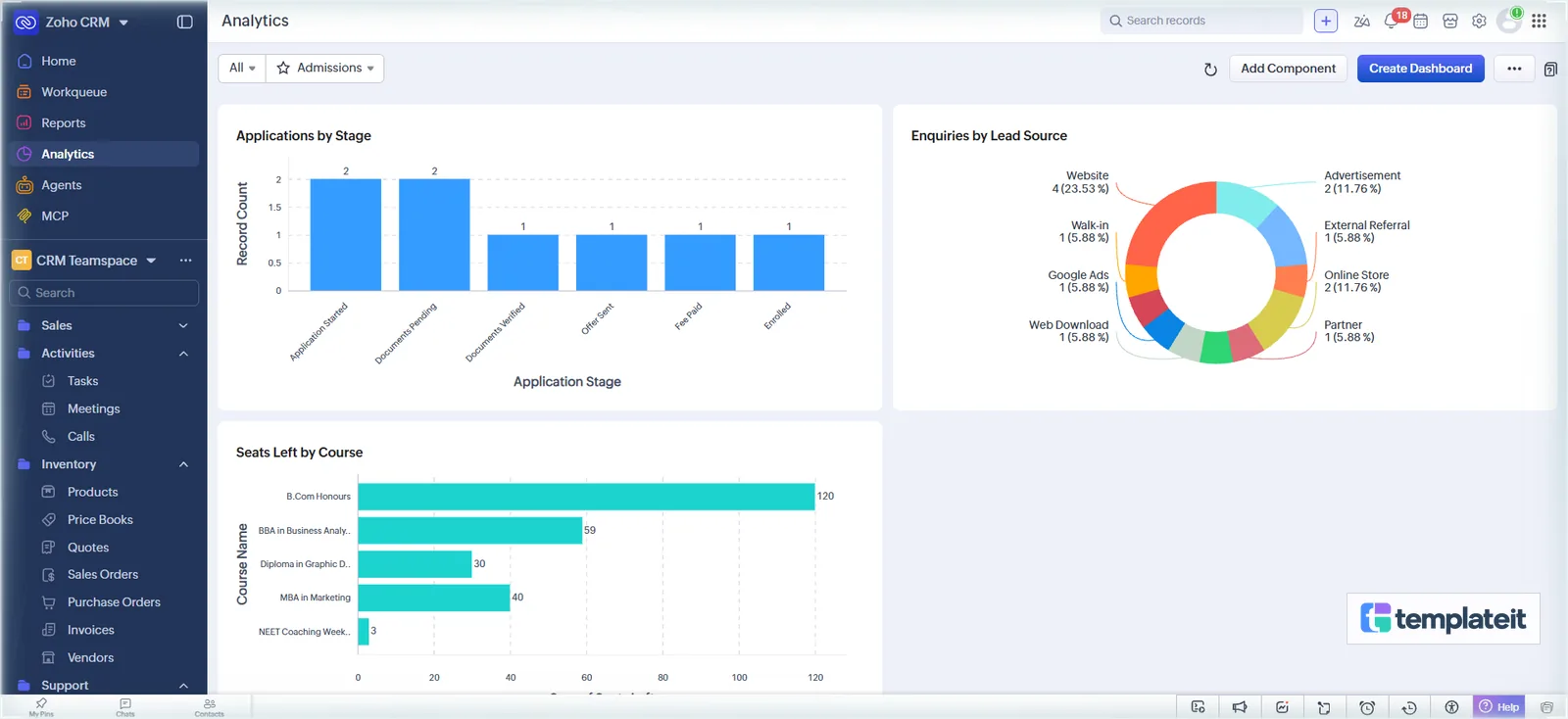Open the All dashboards filter dropdown
The height and width of the screenshot is (719, 1568).
[x=242, y=68]
